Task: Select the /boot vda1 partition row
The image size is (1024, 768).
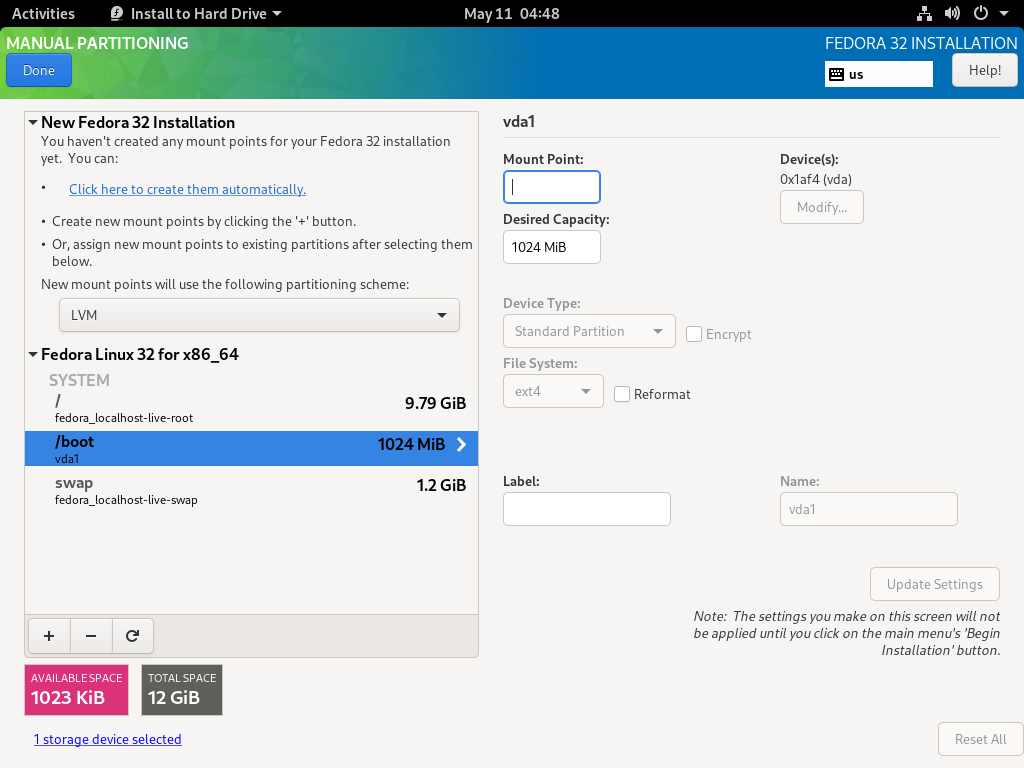Action: (251, 449)
